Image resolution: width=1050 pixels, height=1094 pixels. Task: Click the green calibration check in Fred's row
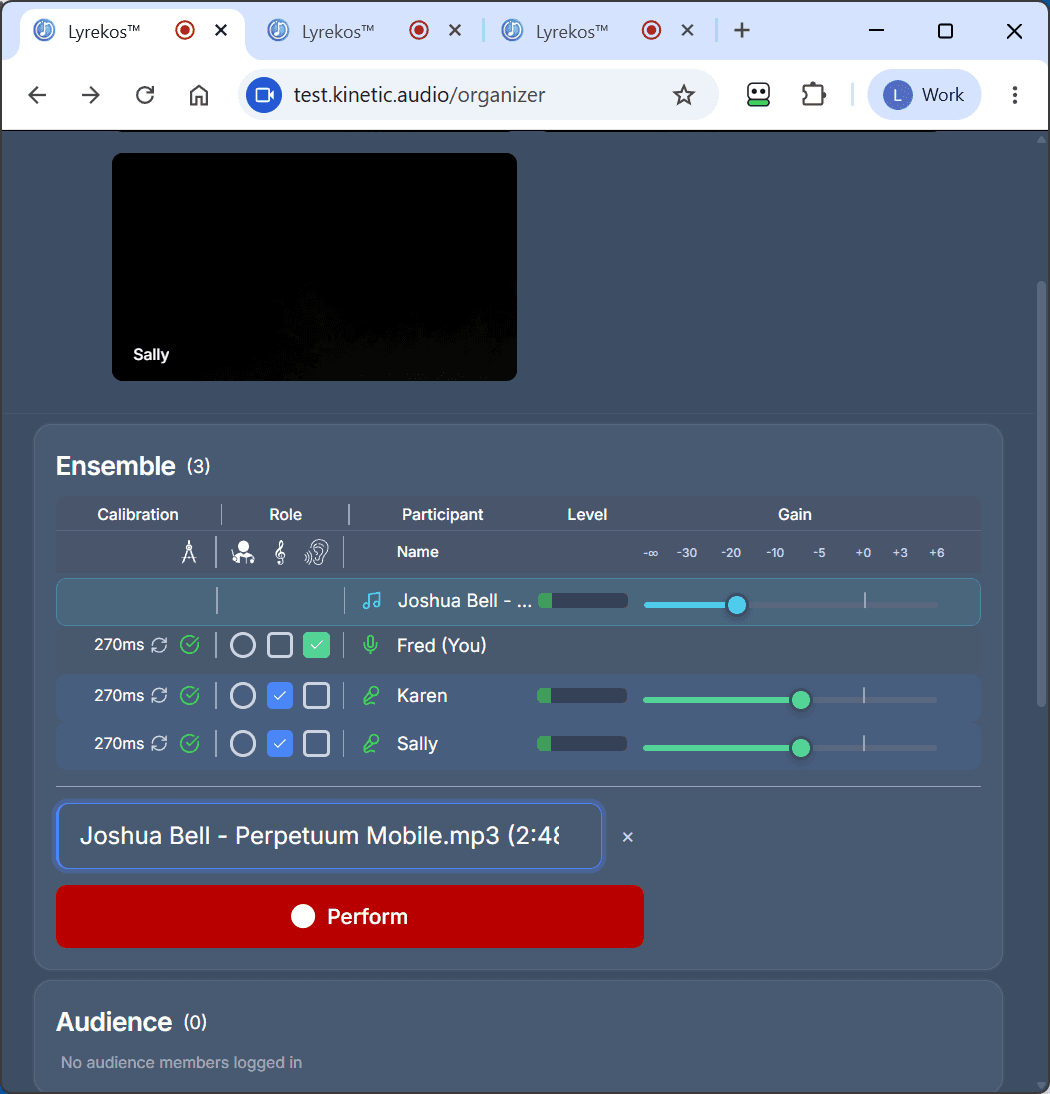(x=190, y=645)
